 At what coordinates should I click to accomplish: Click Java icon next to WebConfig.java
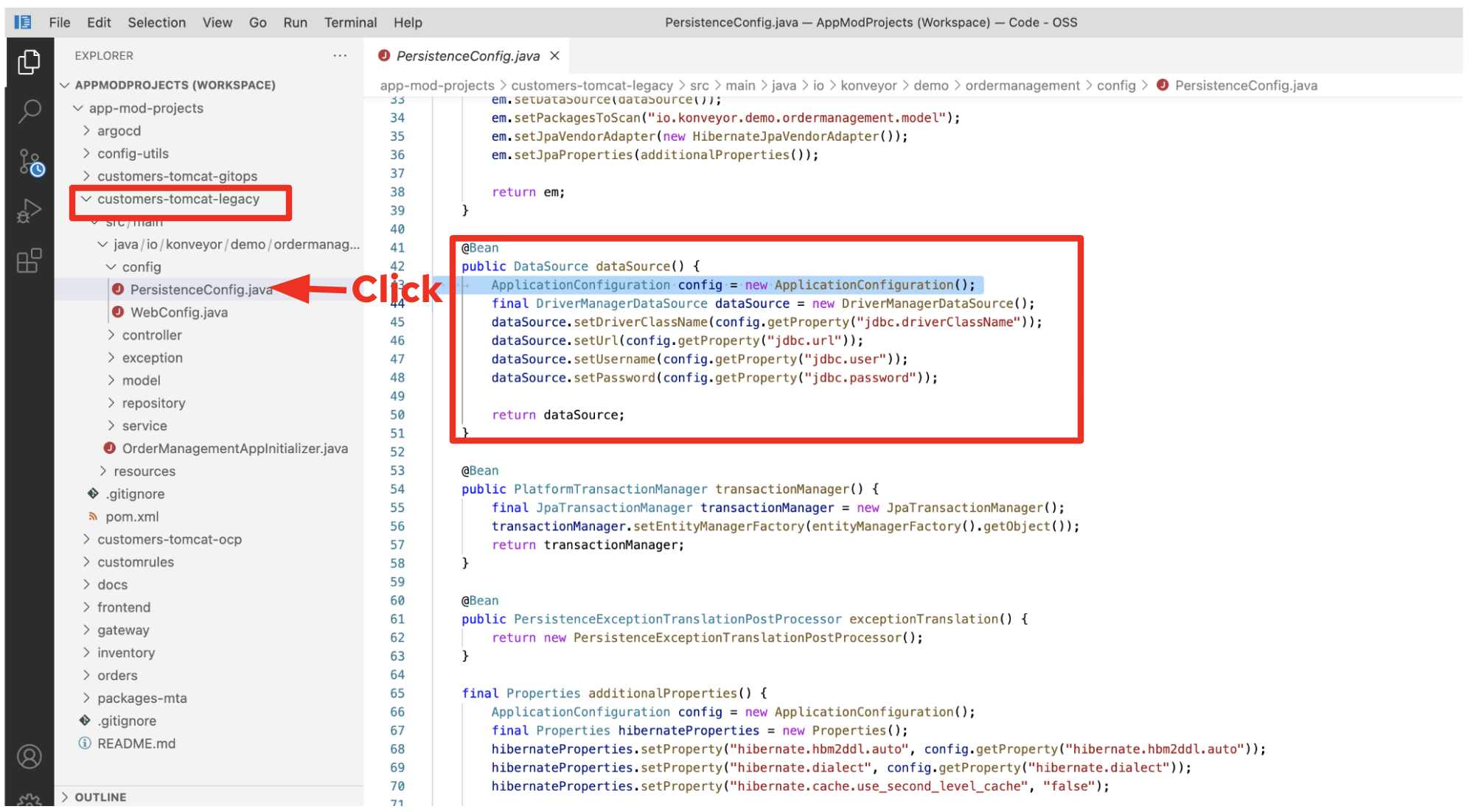118,312
